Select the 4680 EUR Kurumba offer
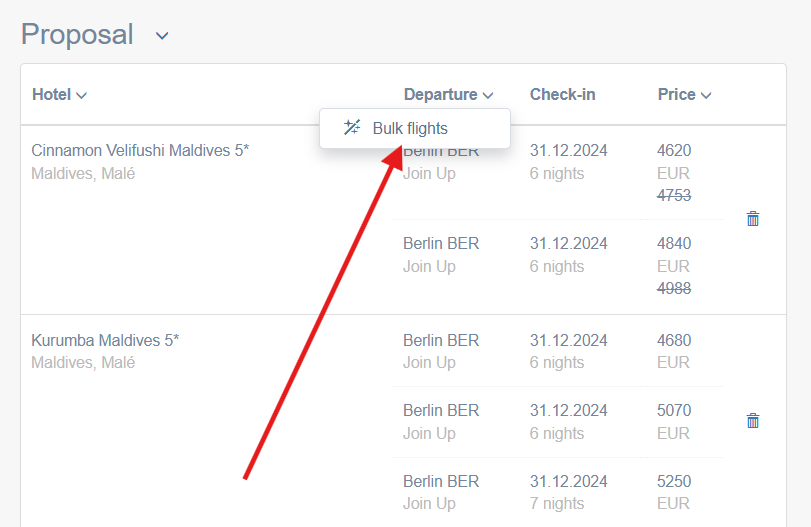This screenshot has height=527, width=811. click(673, 340)
